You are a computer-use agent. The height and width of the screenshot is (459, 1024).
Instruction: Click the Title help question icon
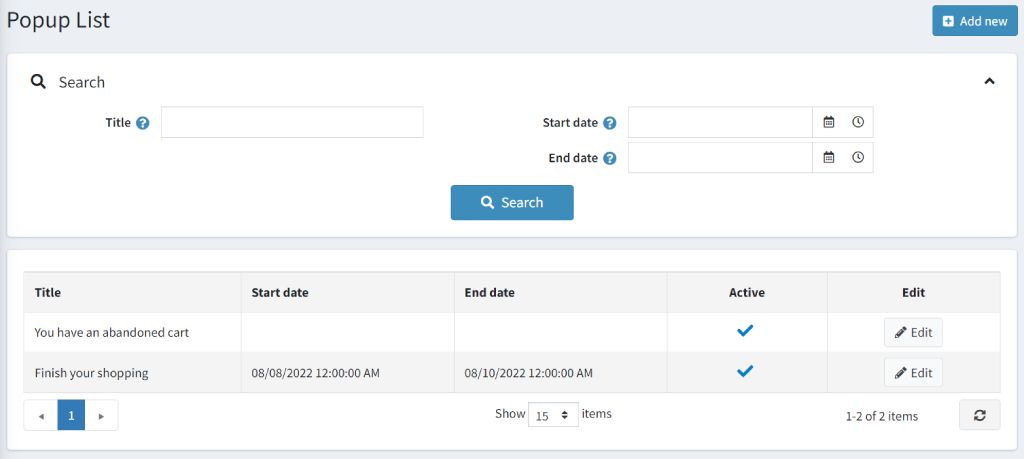[x=142, y=123]
